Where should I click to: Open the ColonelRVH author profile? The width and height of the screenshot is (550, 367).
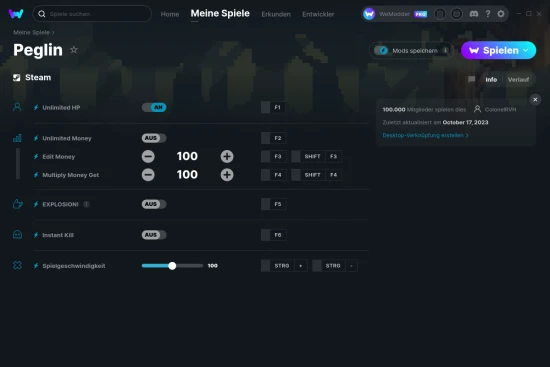(x=495, y=109)
